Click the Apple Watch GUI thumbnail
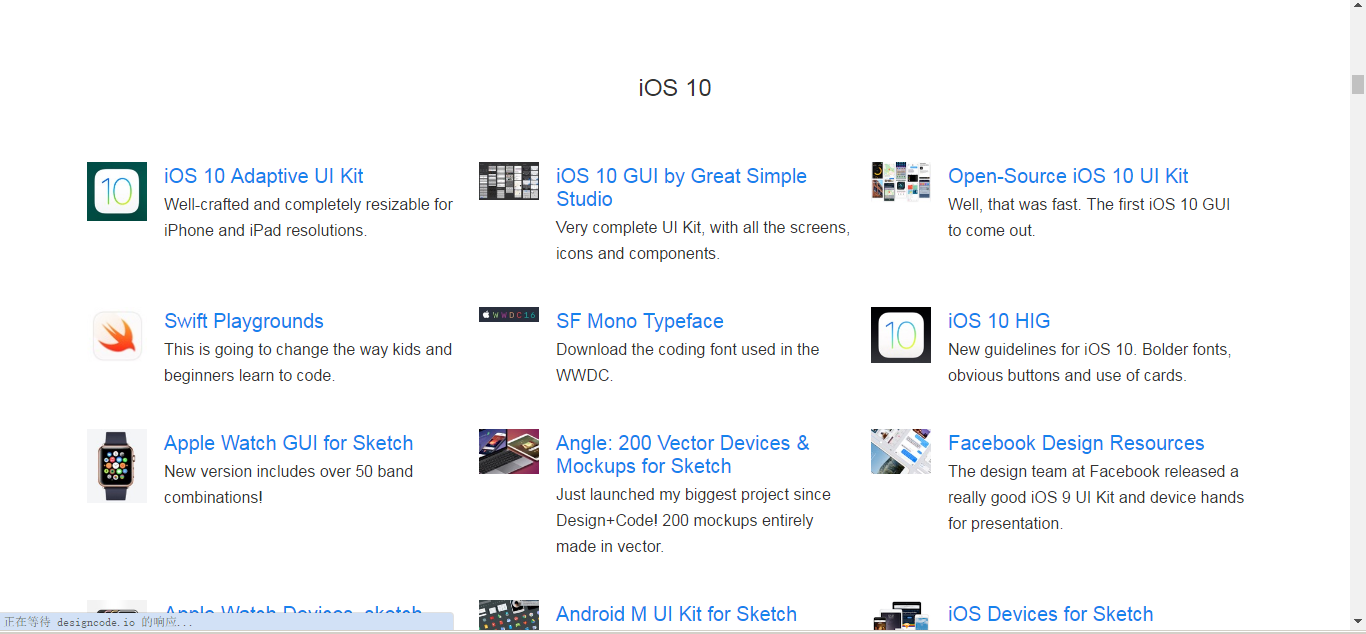This screenshot has height=634, width=1366. [x=117, y=466]
